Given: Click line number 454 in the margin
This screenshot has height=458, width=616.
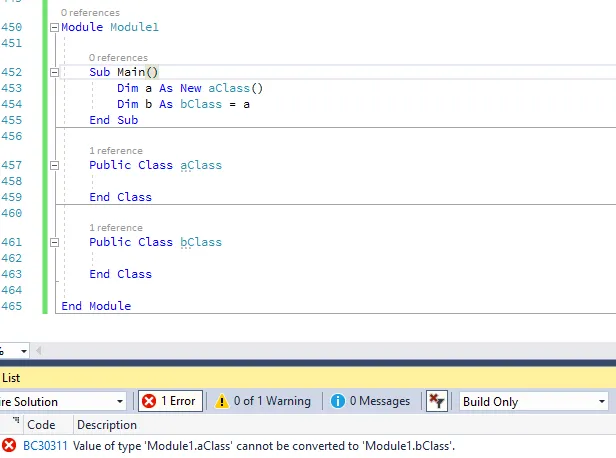Looking at the screenshot, I should click(x=11, y=104).
